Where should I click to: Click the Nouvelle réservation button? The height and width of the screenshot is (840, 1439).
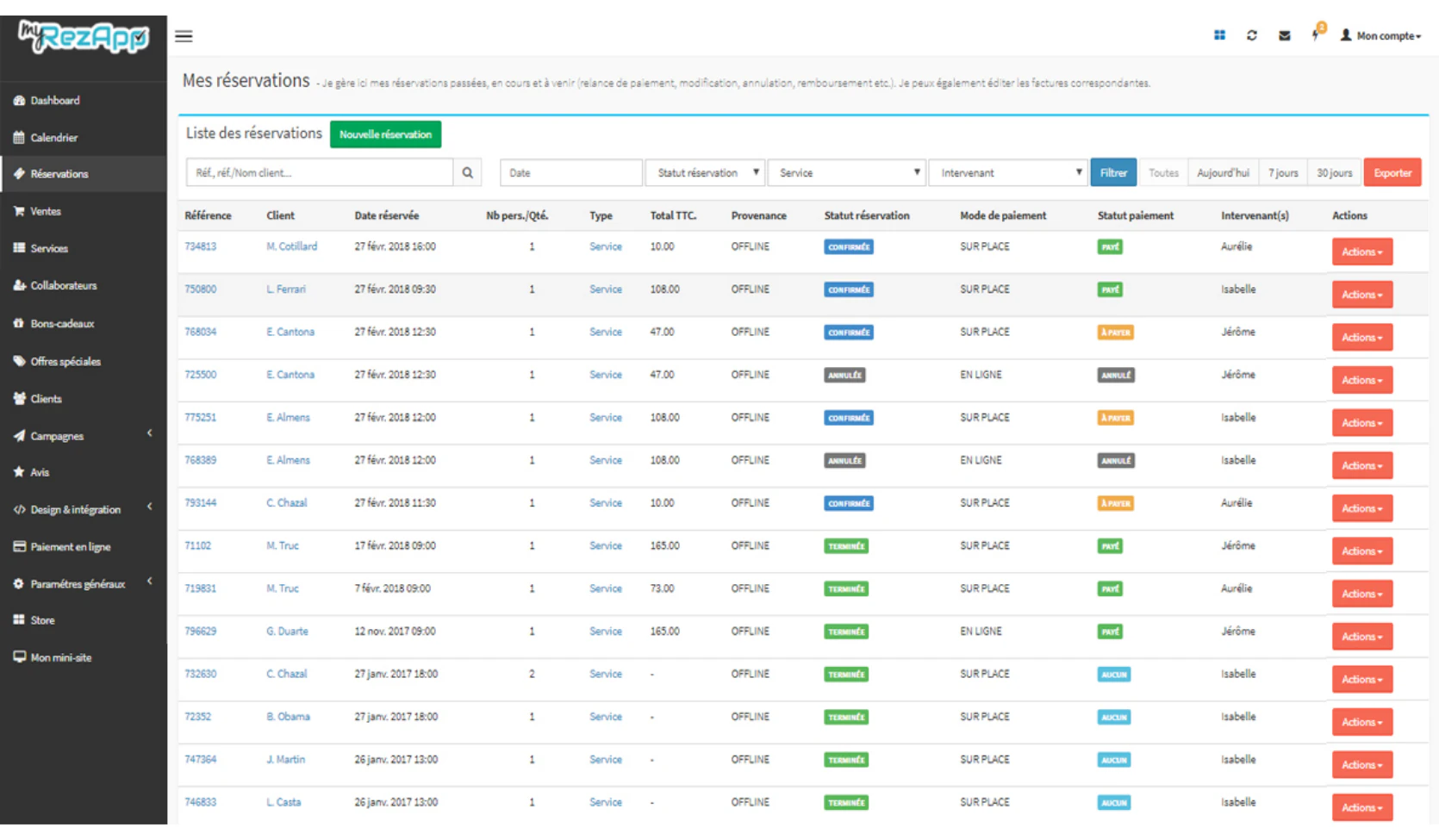(385, 134)
